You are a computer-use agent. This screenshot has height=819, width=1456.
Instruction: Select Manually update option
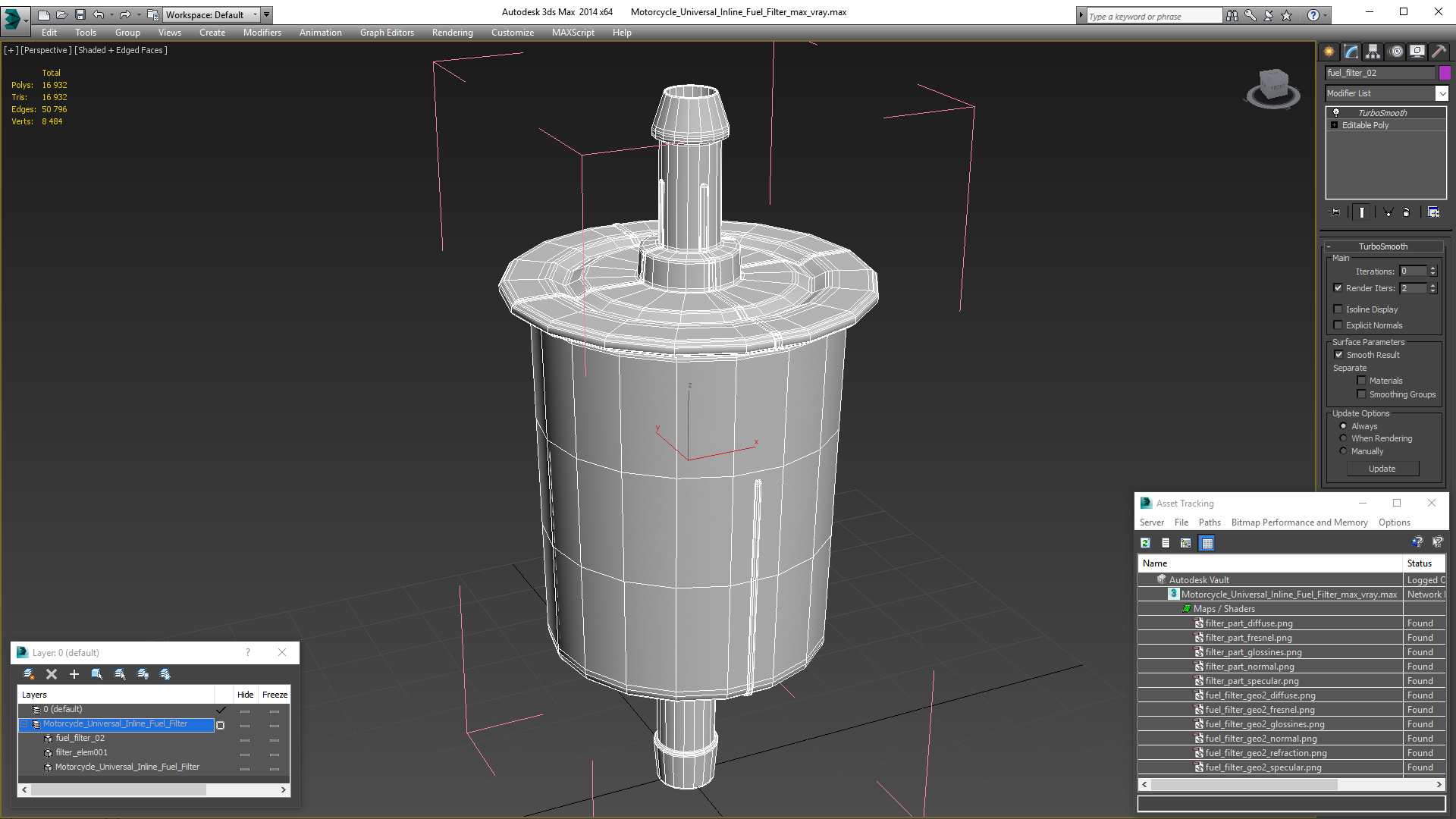[x=1344, y=451]
